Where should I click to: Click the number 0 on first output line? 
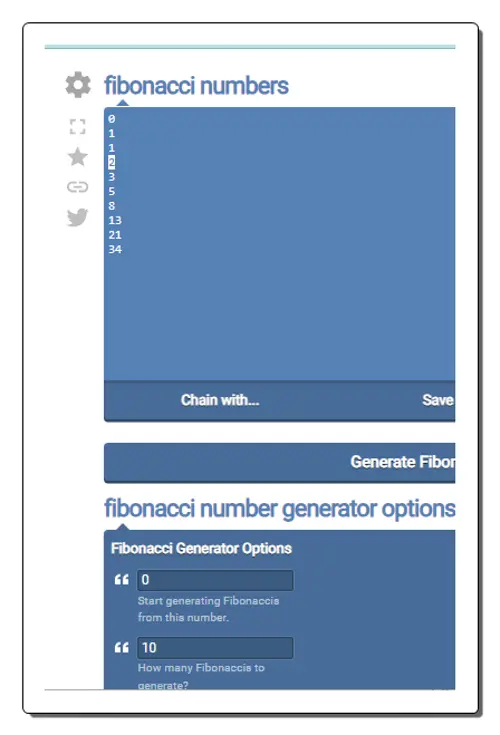pyautogui.click(x=112, y=119)
